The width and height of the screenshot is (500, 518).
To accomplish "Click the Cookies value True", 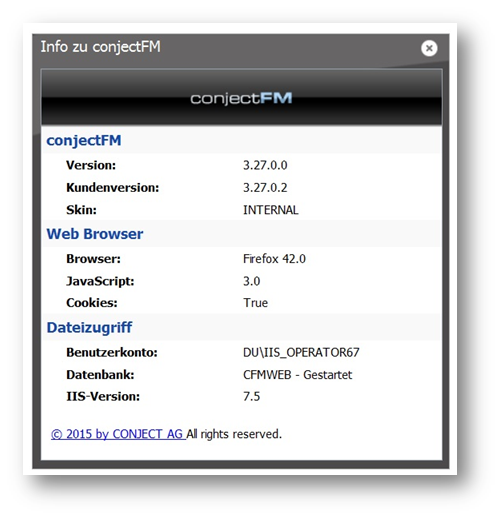I will (x=256, y=303).
